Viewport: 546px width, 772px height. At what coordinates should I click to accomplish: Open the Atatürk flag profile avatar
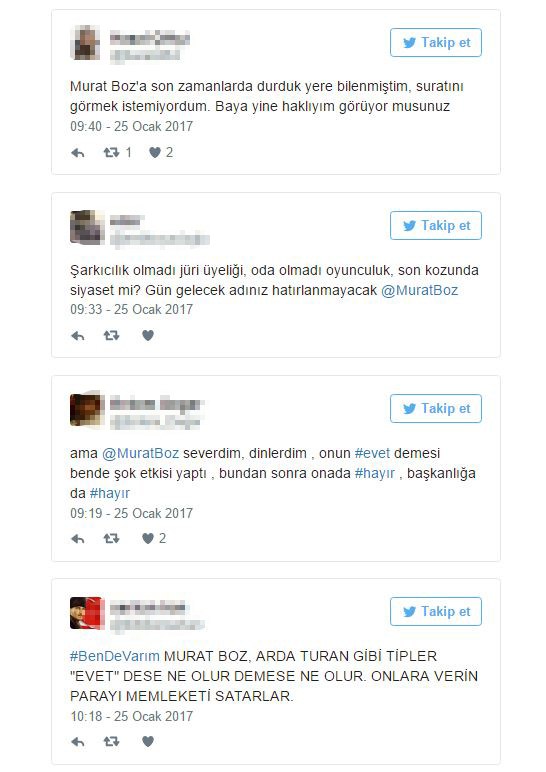[x=87, y=613]
